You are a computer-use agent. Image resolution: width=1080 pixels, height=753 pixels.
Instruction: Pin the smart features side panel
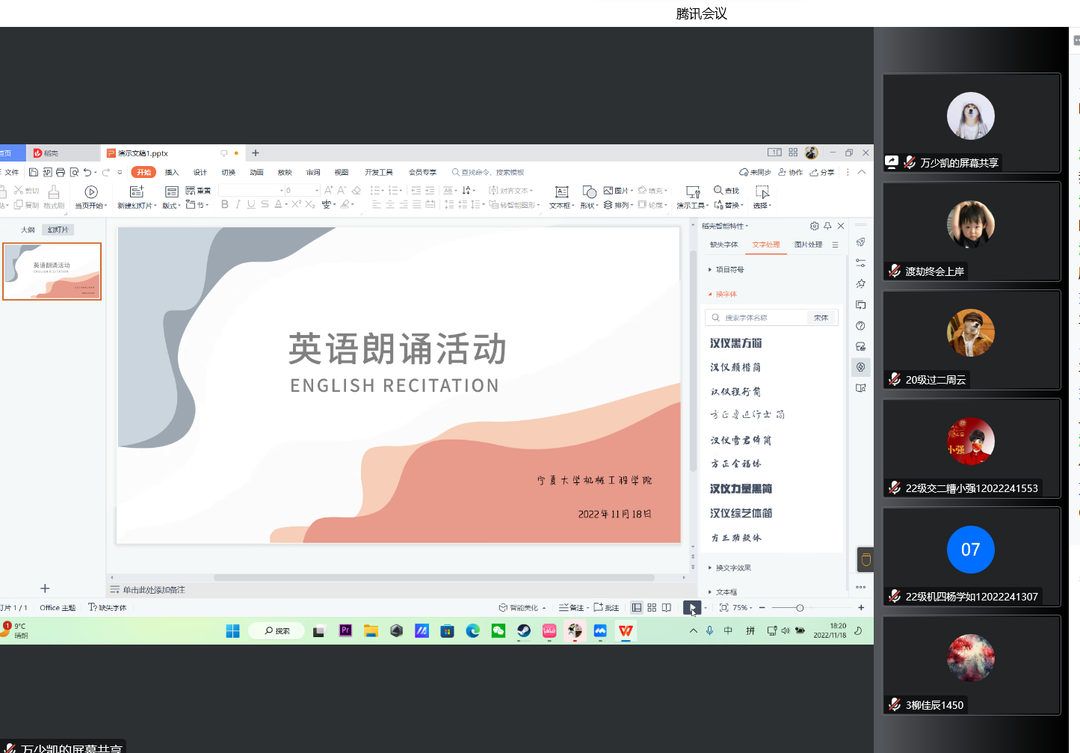pyautogui.click(x=827, y=226)
